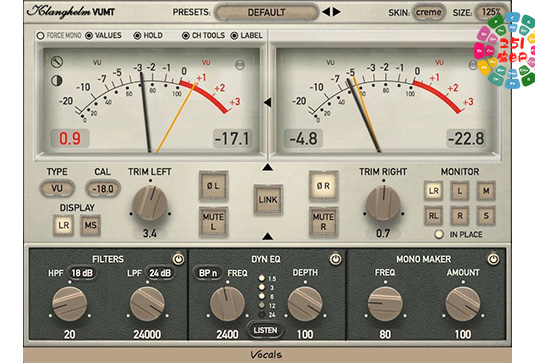Monitor side signal with S button

(486, 216)
